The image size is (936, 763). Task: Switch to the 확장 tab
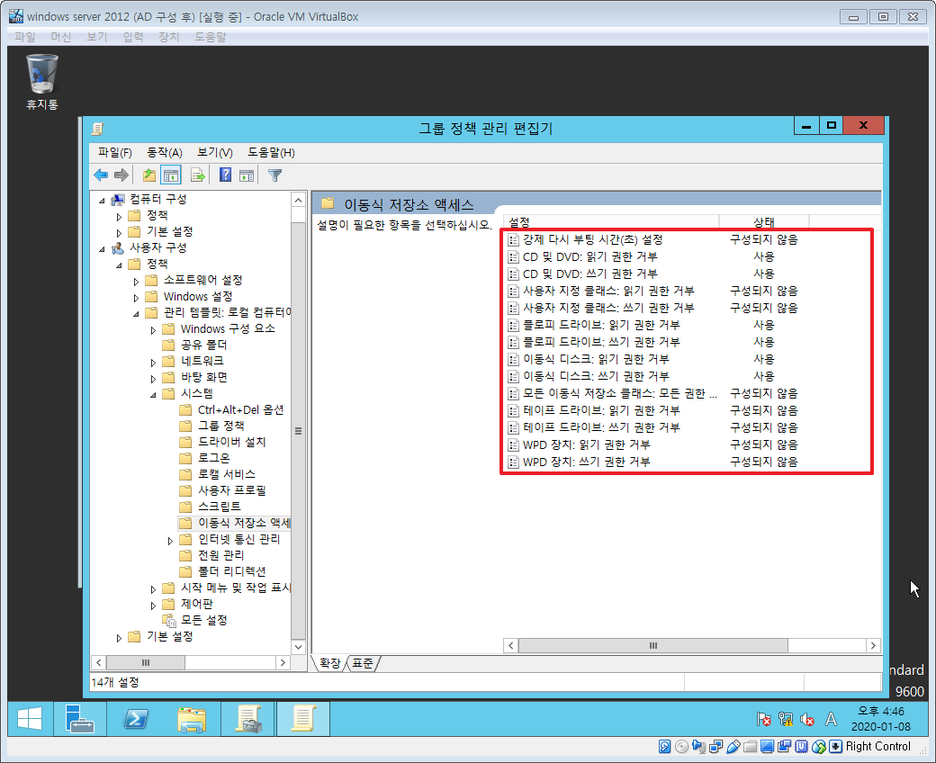[330, 663]
